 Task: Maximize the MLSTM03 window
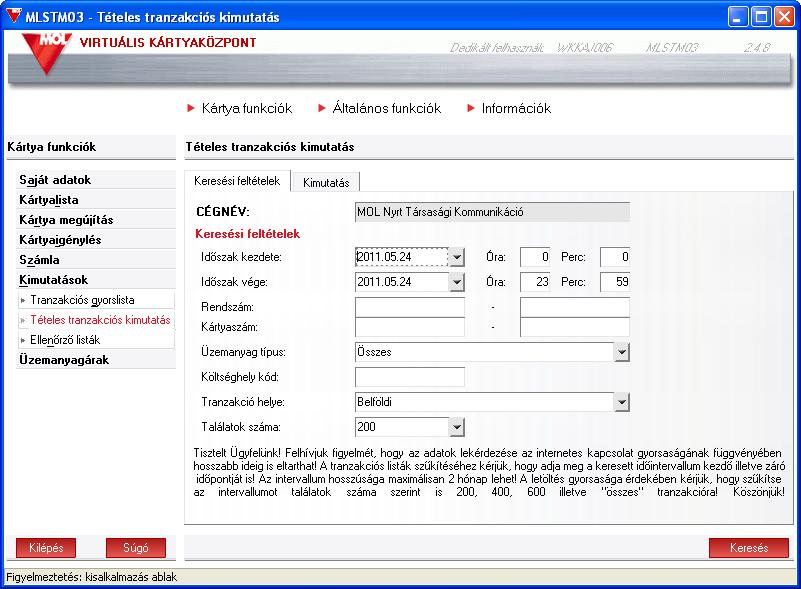coord(761,17)
